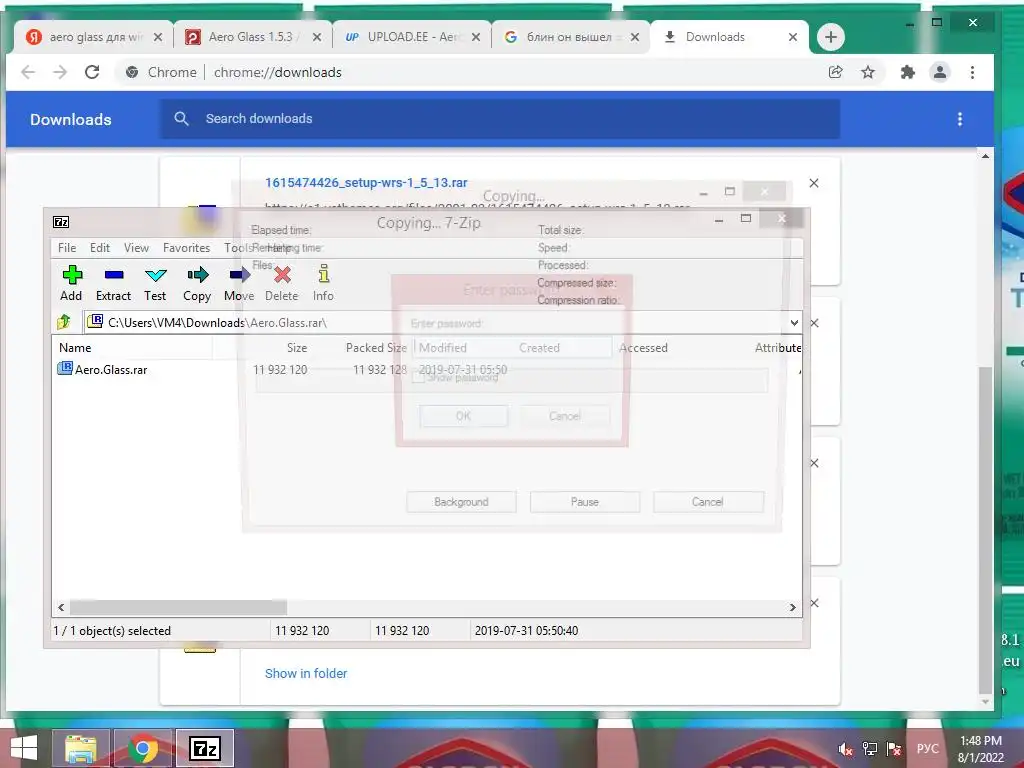The width and height of the screenshot is (1024, 768).
Task: Click OK in the Enter password dialog
Action: click(x=463, y=416)
